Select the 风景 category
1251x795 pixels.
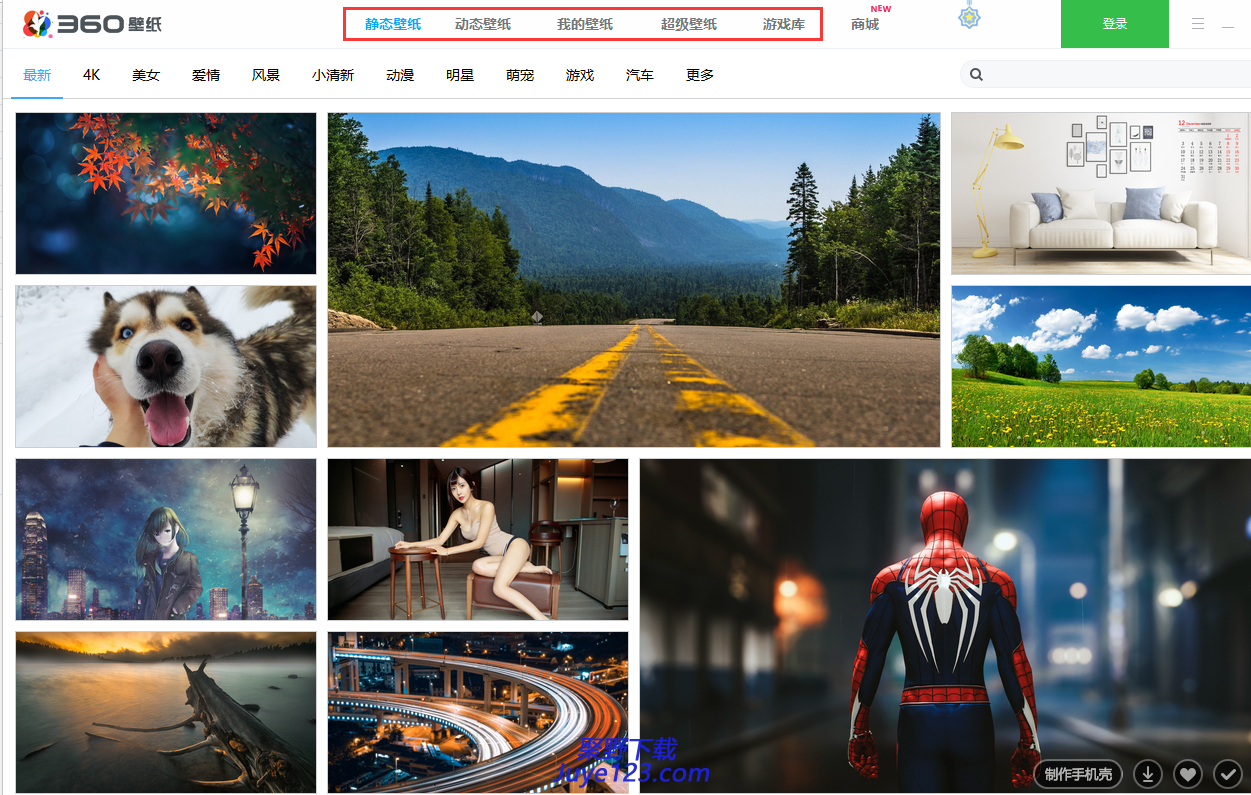(266, 75)
